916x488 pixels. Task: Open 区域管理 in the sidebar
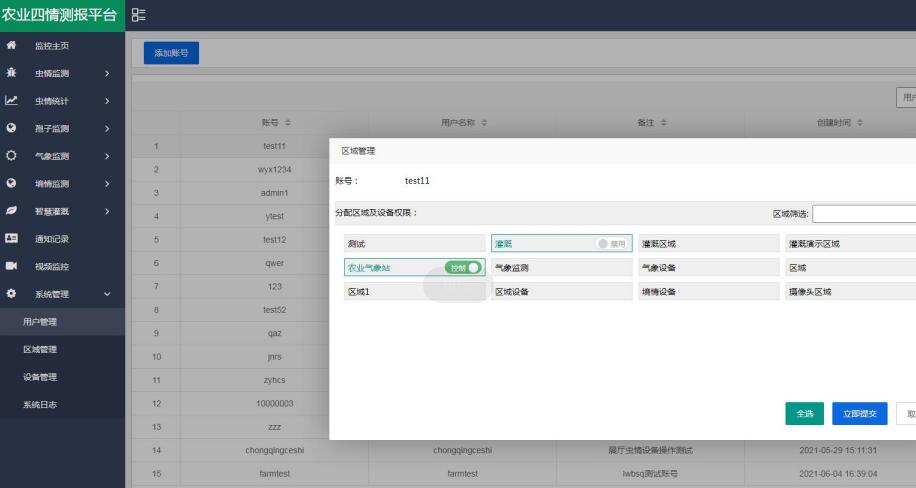(40, 349)
